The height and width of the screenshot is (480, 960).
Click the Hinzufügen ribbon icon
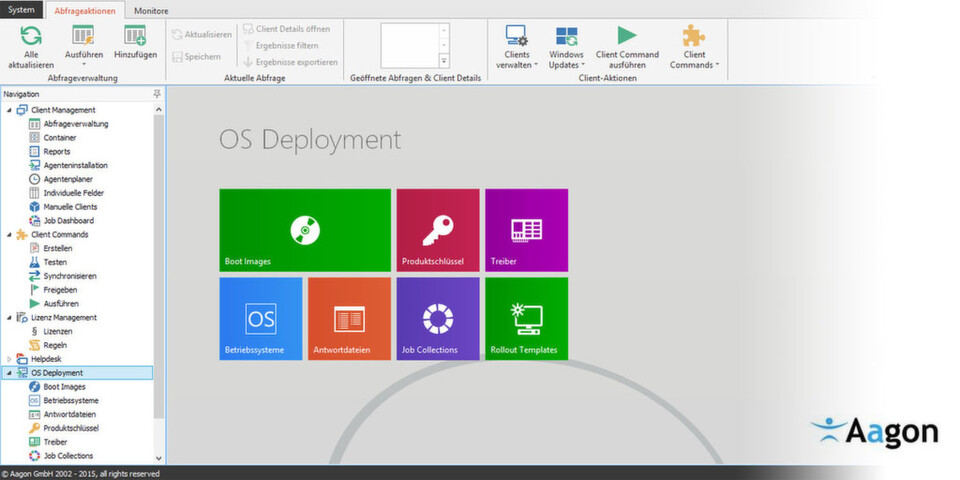(135, 36)
